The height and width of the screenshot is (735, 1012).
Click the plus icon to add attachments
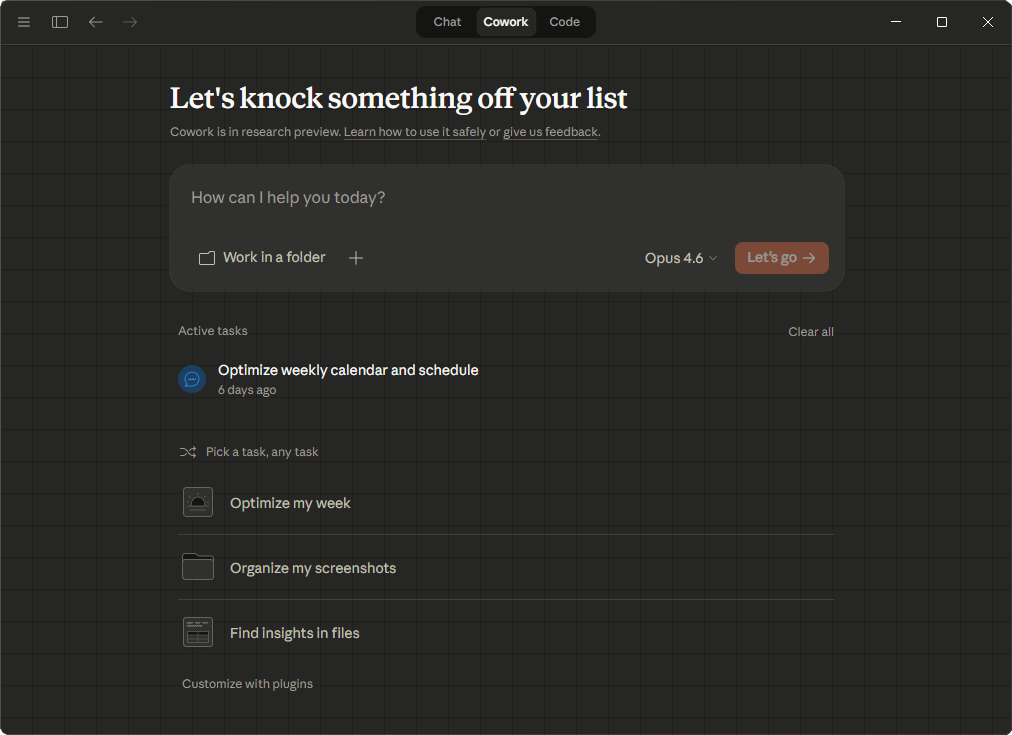355,257
